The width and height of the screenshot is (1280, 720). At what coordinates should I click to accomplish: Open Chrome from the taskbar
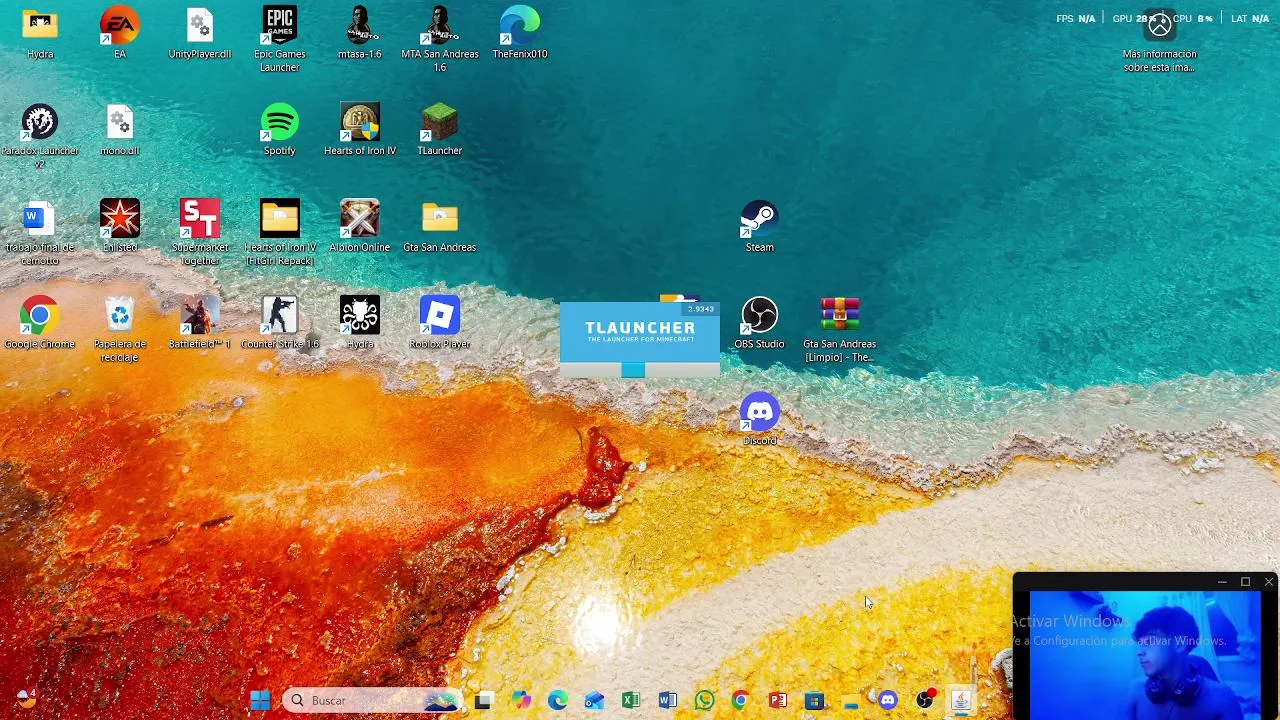pos(741,700)
